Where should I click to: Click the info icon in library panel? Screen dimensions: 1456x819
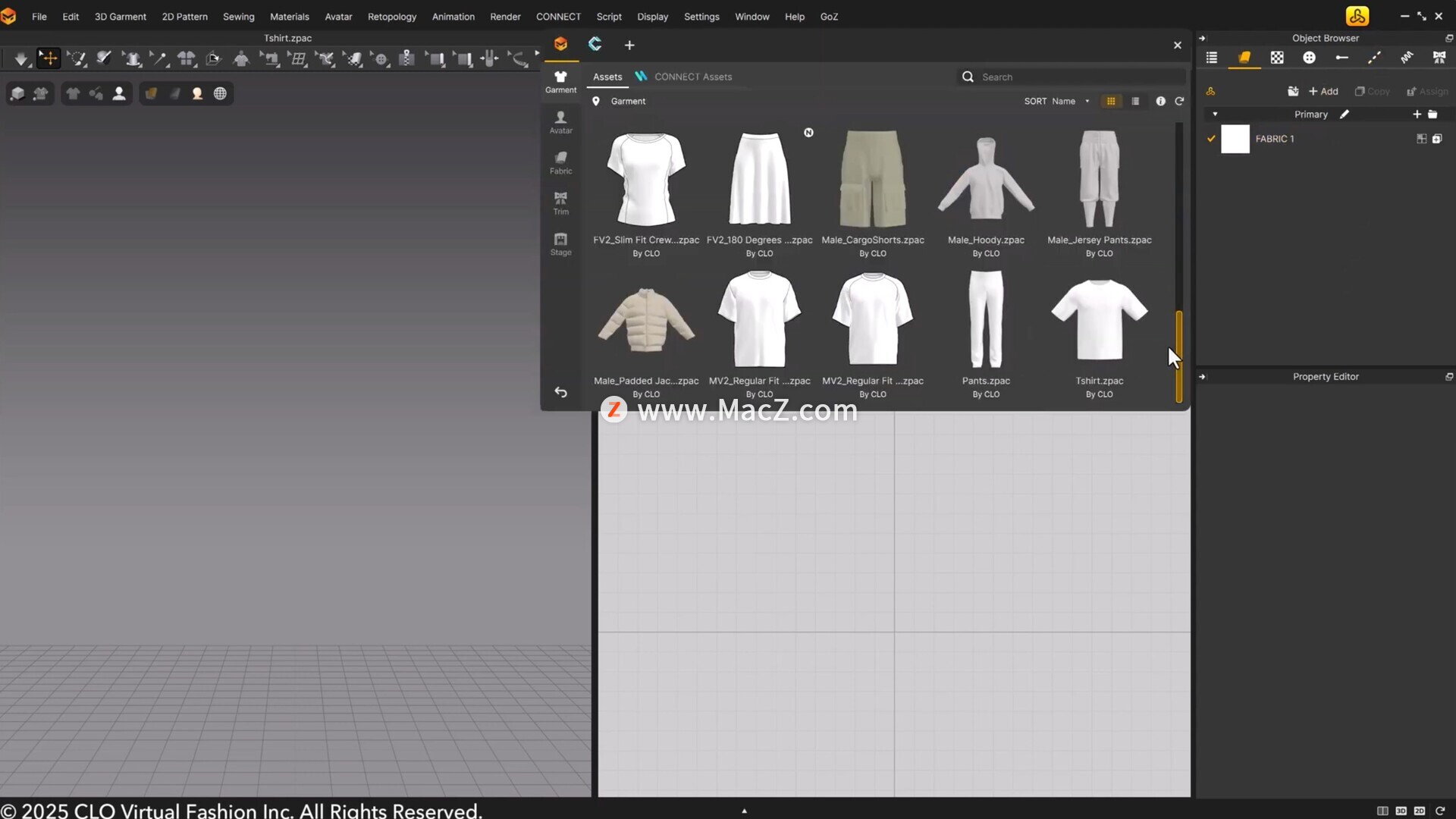point(1160,101)
